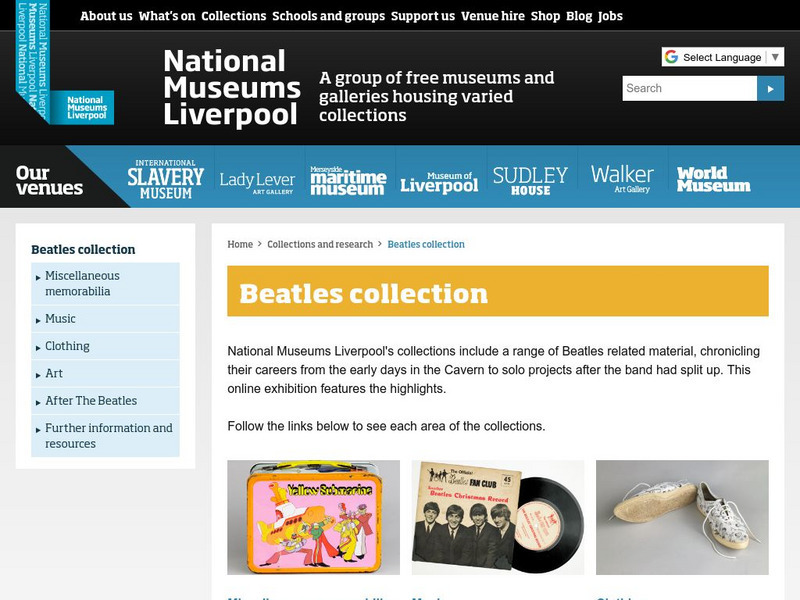This screenshot has width=800, height=600.
Task: Go to the Home breadcrumb link
Action: pos(240,244)
